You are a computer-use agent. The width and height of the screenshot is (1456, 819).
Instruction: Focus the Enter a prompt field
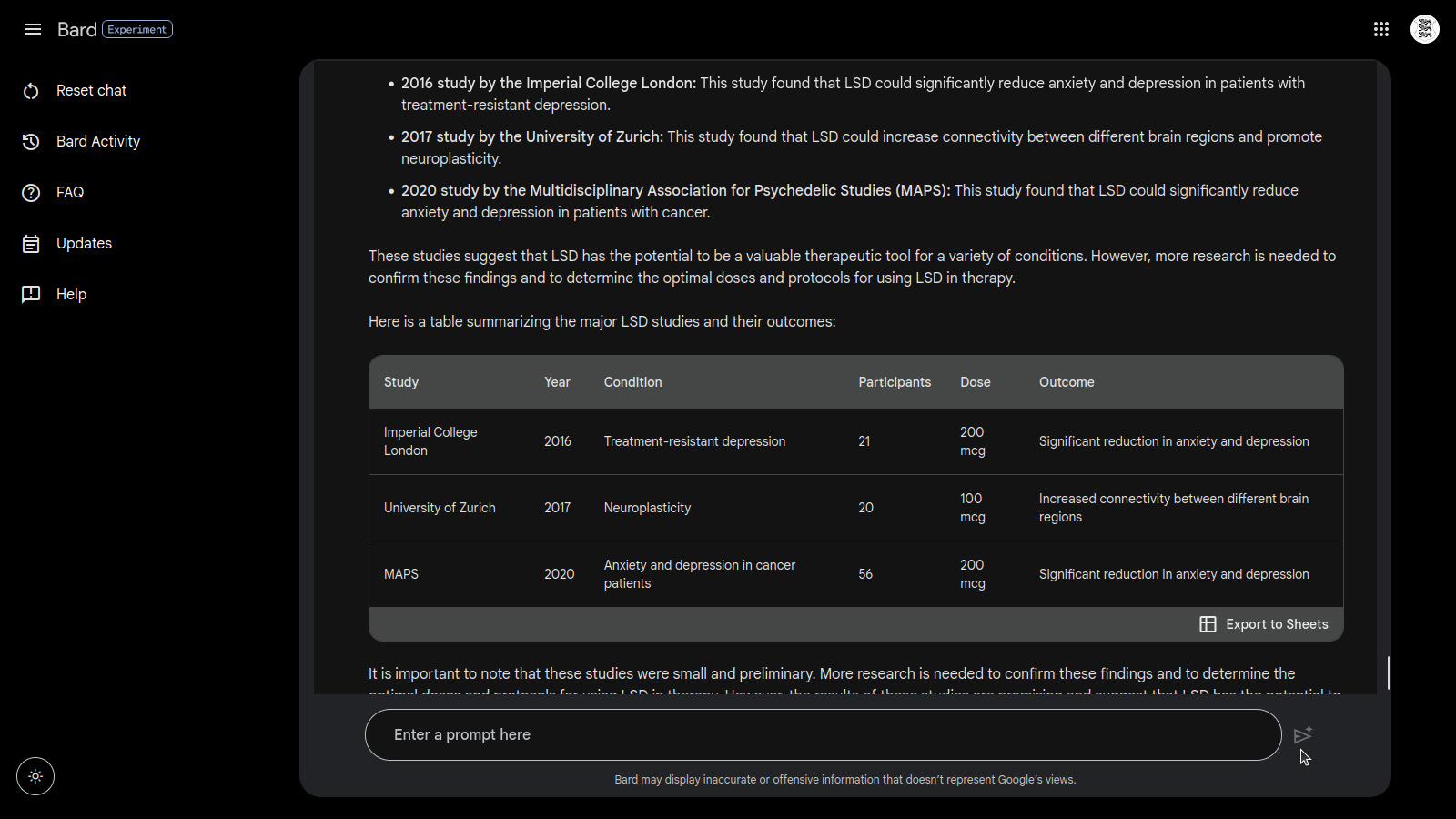(823, 734)
